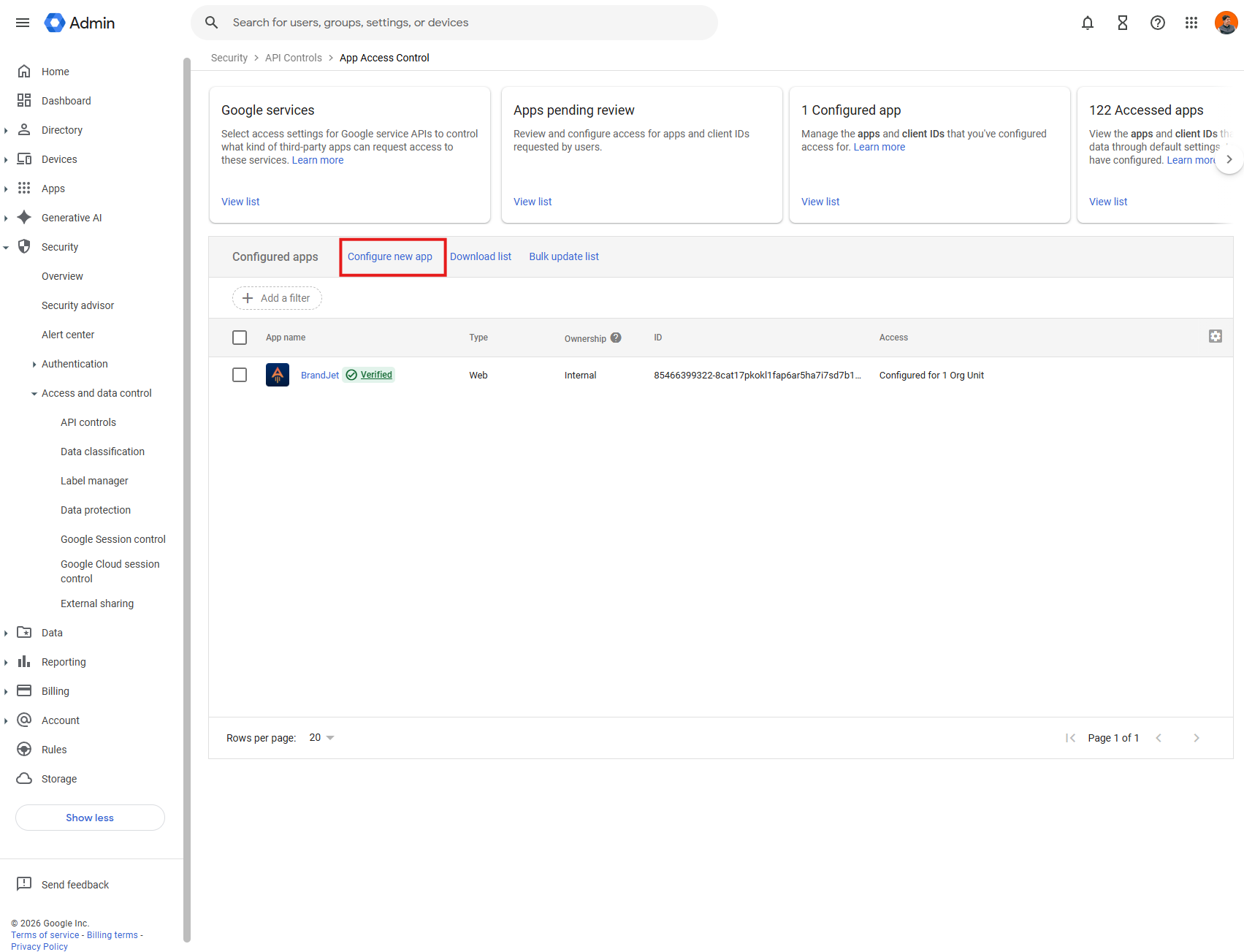Open API controls in sidebar

pyautogui.click(x=88, y=422)
